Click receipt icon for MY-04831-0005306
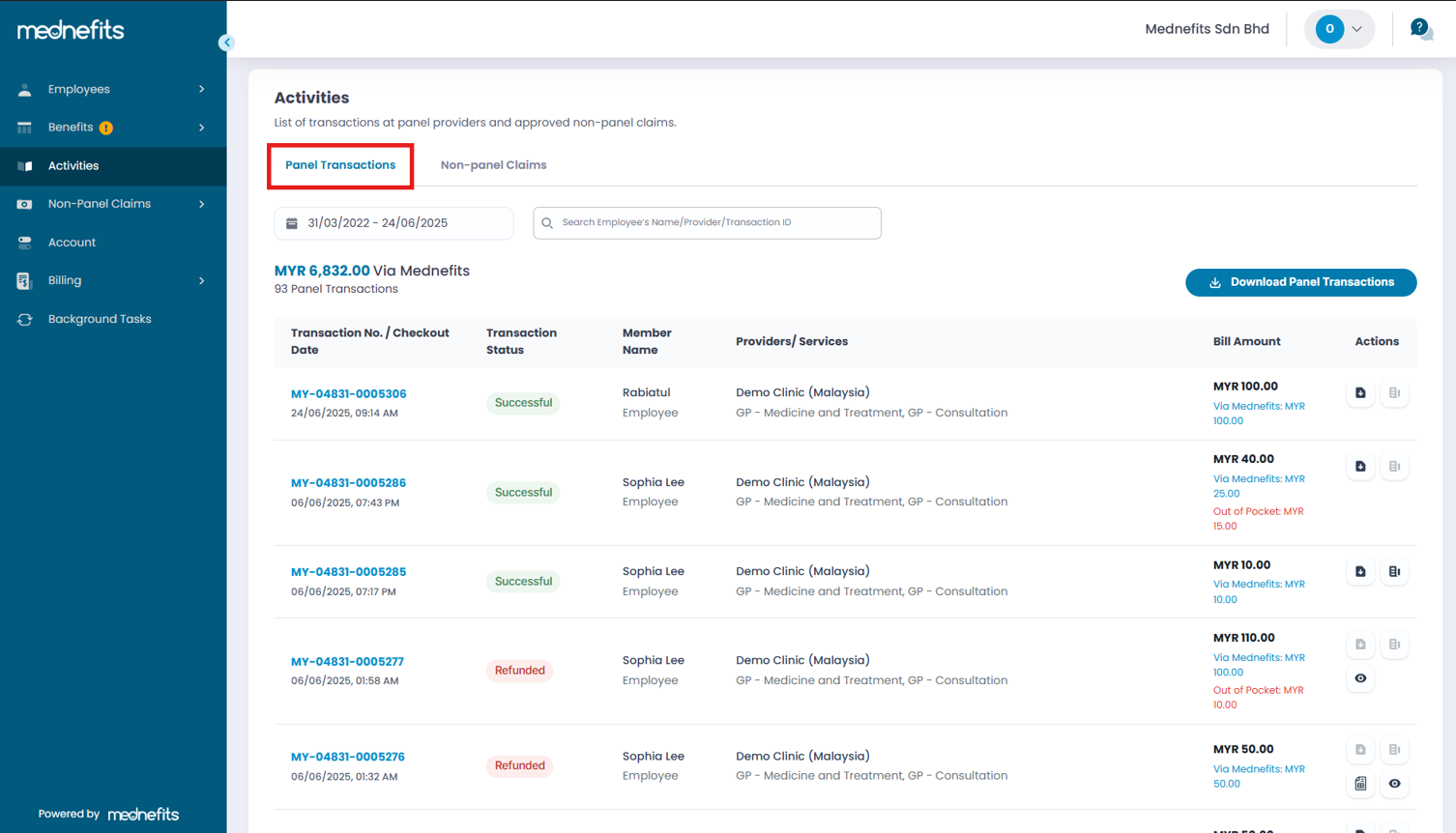This screenshot has height=833, width=1456. point(1394,393)
